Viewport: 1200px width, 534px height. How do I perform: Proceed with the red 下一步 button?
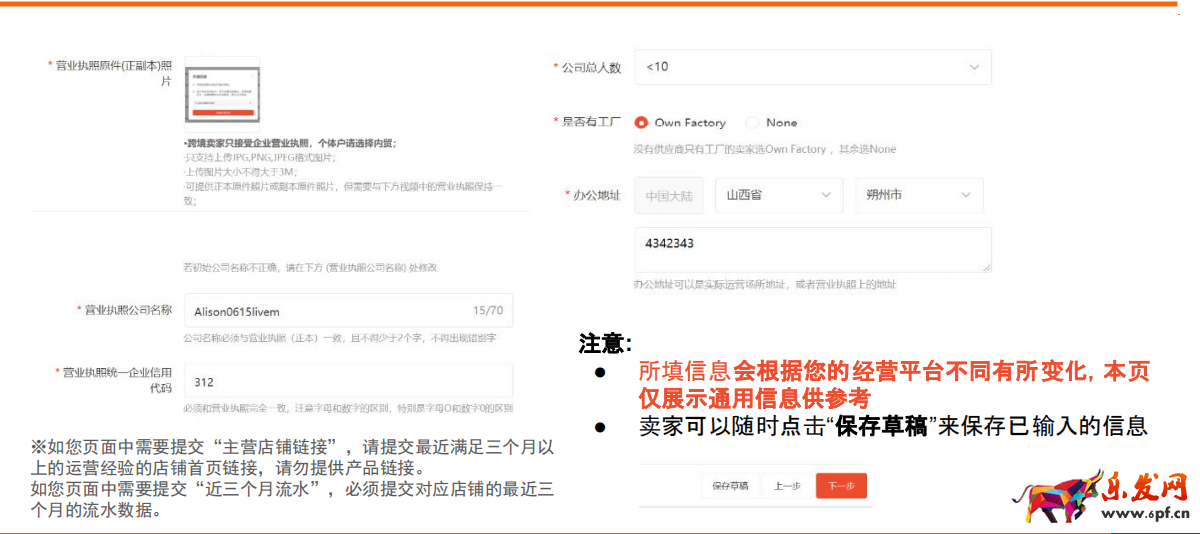click(x=841, y=486)
